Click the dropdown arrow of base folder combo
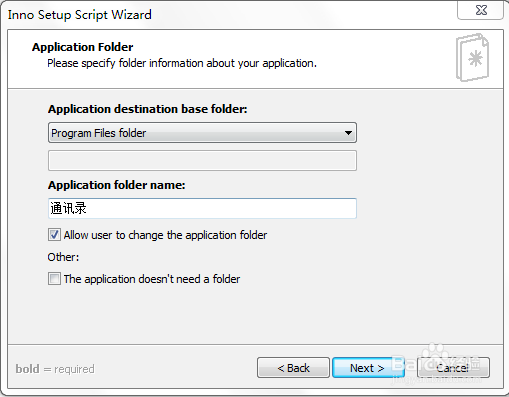Image resolution: width=509 pixels, height=397 pixels. coord(348,133)
